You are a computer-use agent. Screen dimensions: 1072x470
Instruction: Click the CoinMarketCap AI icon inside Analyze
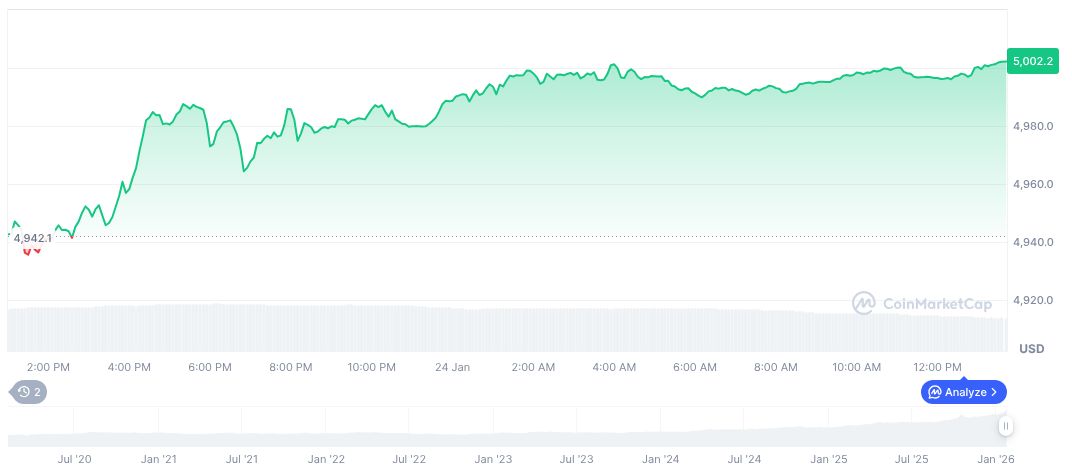click(x=935, y=392)
